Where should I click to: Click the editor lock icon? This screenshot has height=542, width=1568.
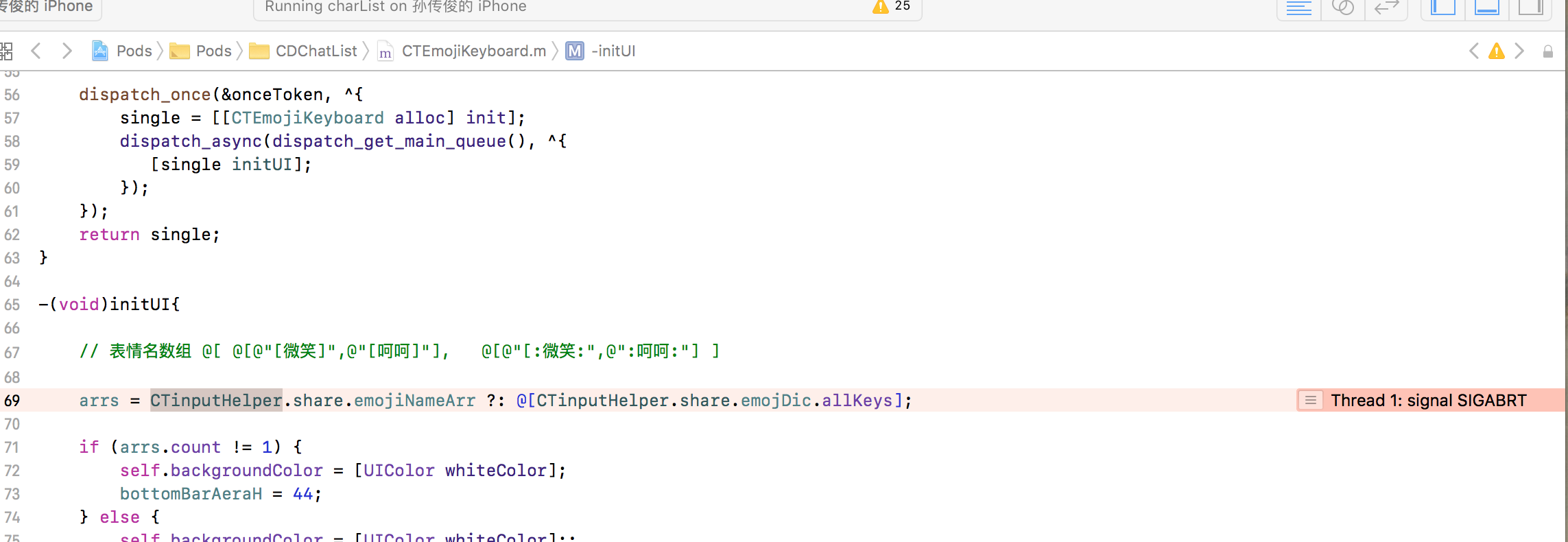click(x=1548, y=51)
